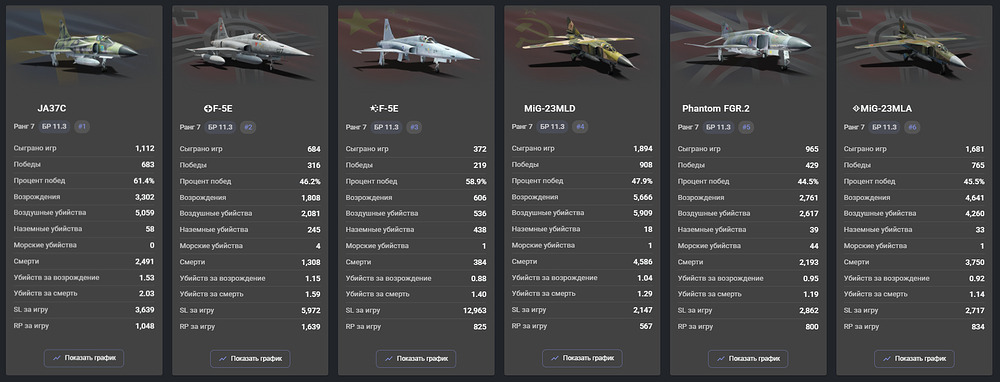Show graph button for JA37C
1000x382 pixels.
click(84, 358)
